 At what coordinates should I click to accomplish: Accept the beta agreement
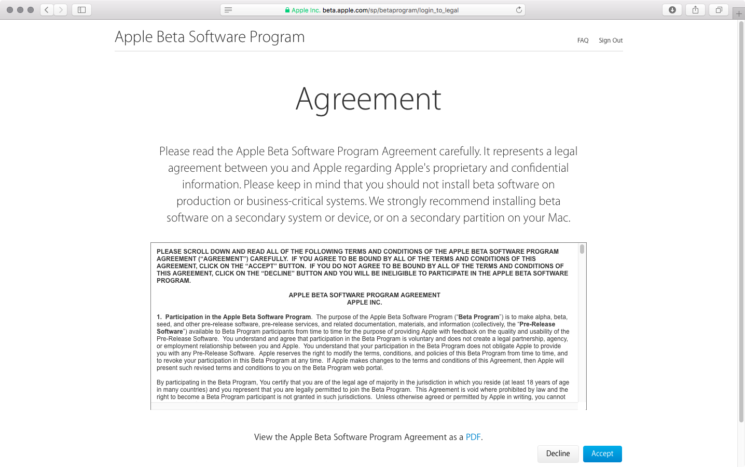tap(602, 454)
